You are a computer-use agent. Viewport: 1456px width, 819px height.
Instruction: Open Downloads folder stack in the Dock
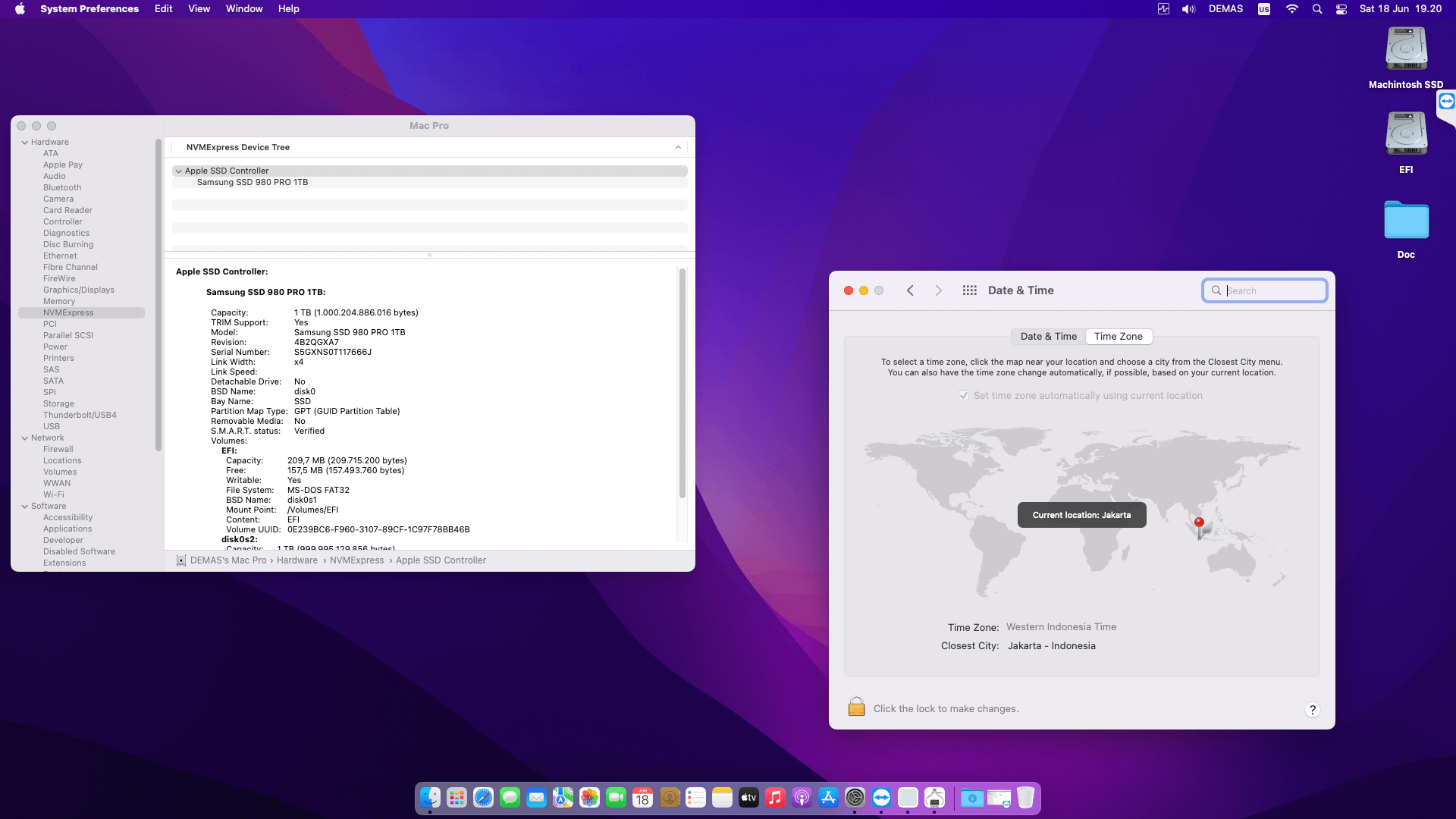point(972,798)
